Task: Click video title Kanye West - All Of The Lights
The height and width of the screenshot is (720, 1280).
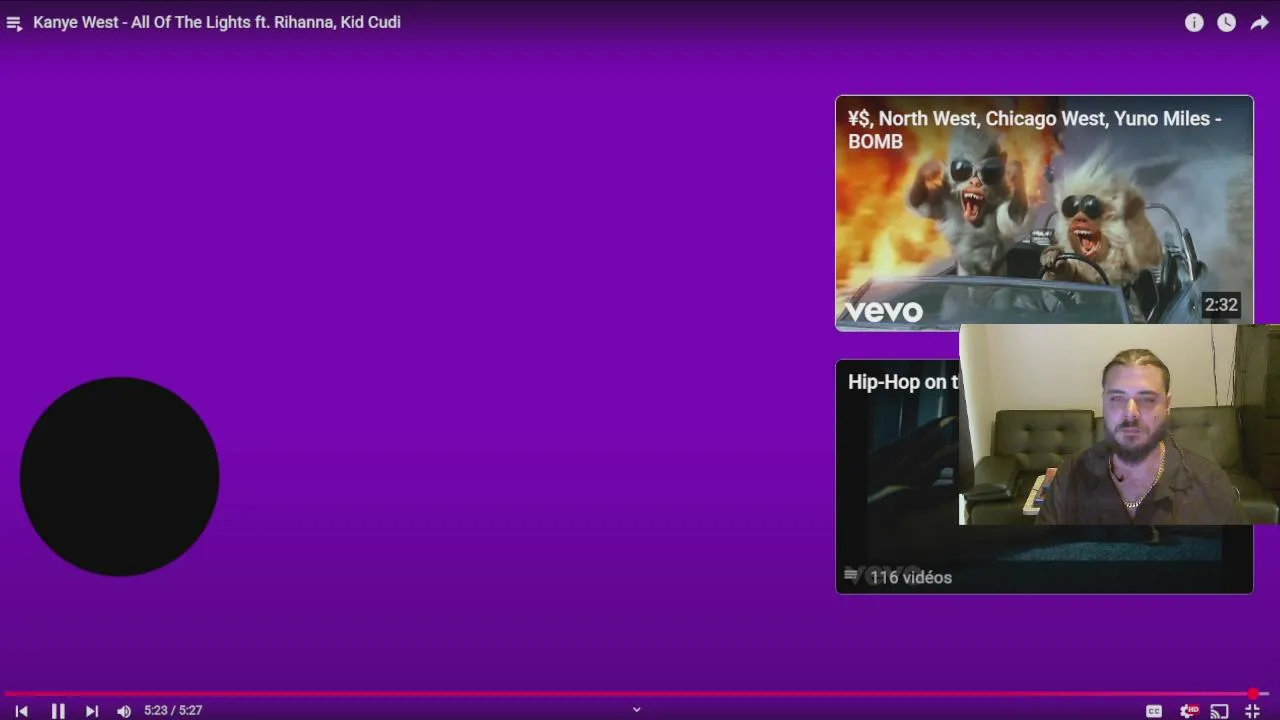Action: click(x=217, y=22)
